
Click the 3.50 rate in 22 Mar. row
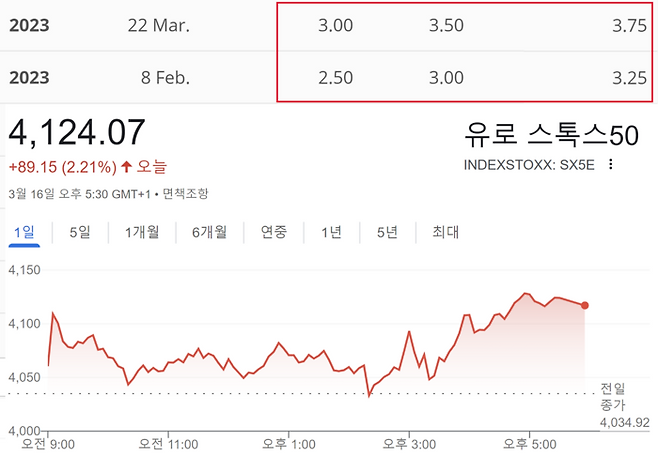coord(446,26)
